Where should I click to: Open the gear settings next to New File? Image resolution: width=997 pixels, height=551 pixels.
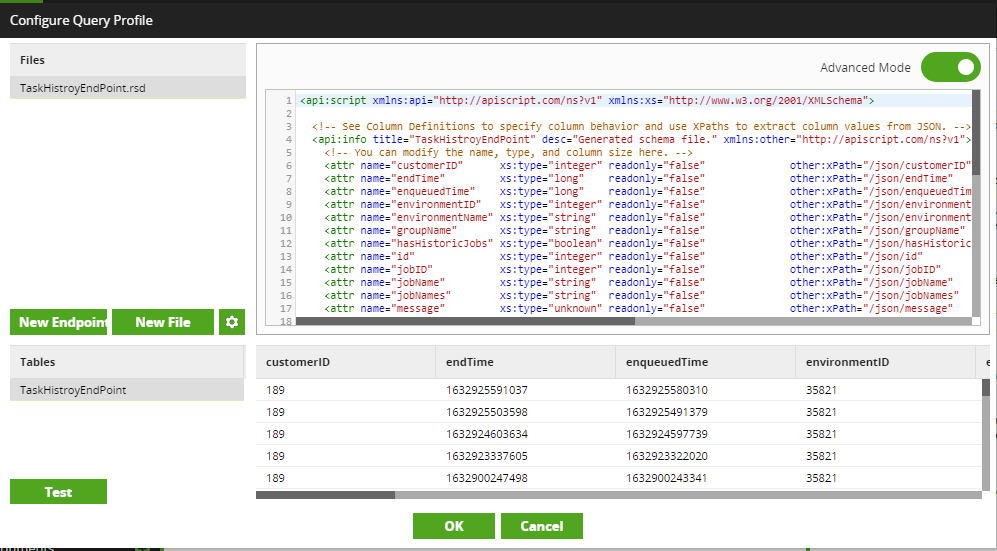click(231, 322)
